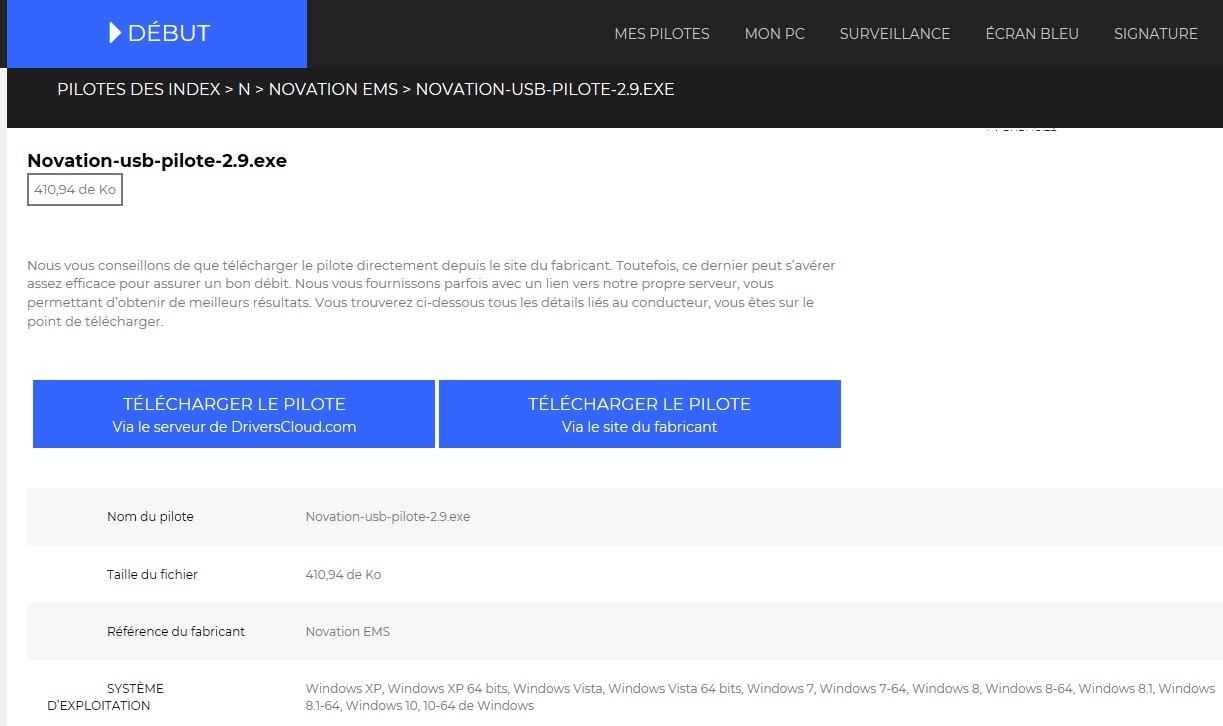Click the SYSTÈME D'EXPLOITATION label
Screen dimensions: 1223x726
[106, 697]
